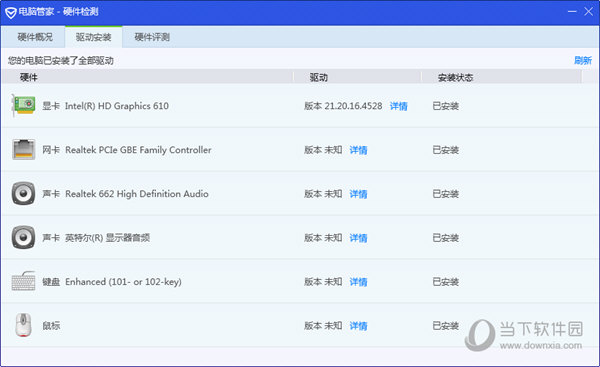This screenshot has width=600, height=367.
Task: Click version text 版本 21.20.16.4528
Action: [343, 106]
